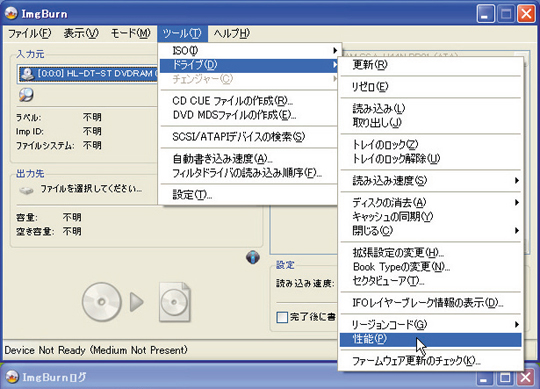Minimize the ImgBurn main window
Screen dimensions: 540x389
pyautogui.click(x=486, y=14)
